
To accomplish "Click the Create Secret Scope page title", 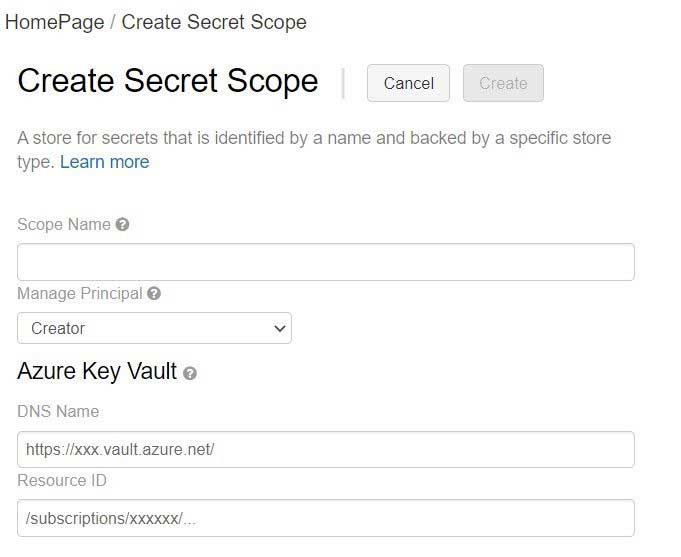I will point(168,81).
